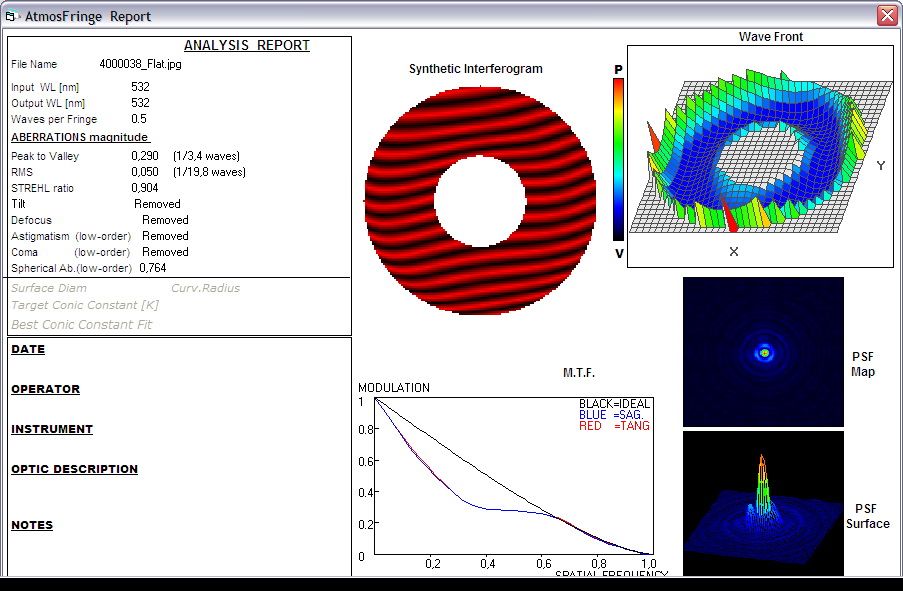This screenshot has height=591, width=903.
Task: Click the M.T.F. chart title
Action: 579,373
